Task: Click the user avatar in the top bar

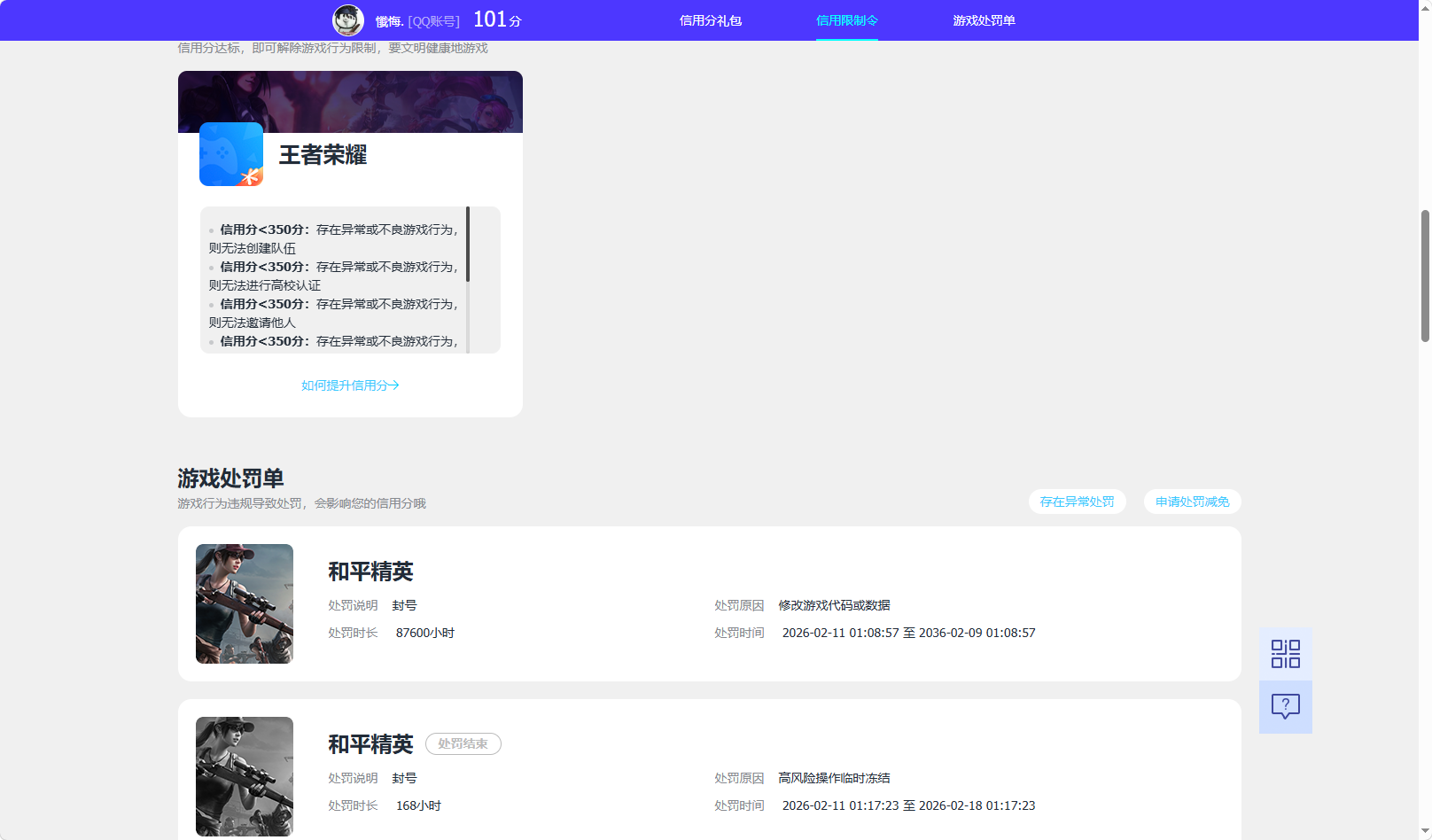Action: click(x=347, y=19)
